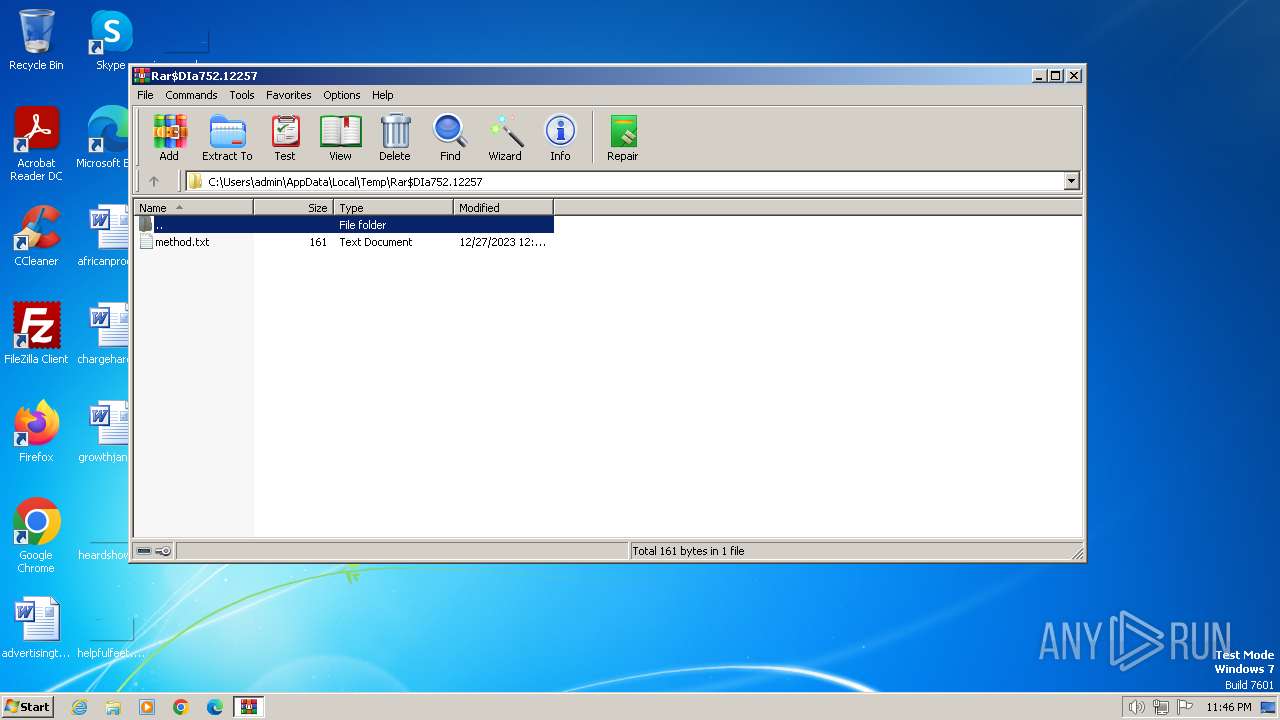Click the Extract To toolbar icon
1280x720 pixels.
click(x=227, y=137)
